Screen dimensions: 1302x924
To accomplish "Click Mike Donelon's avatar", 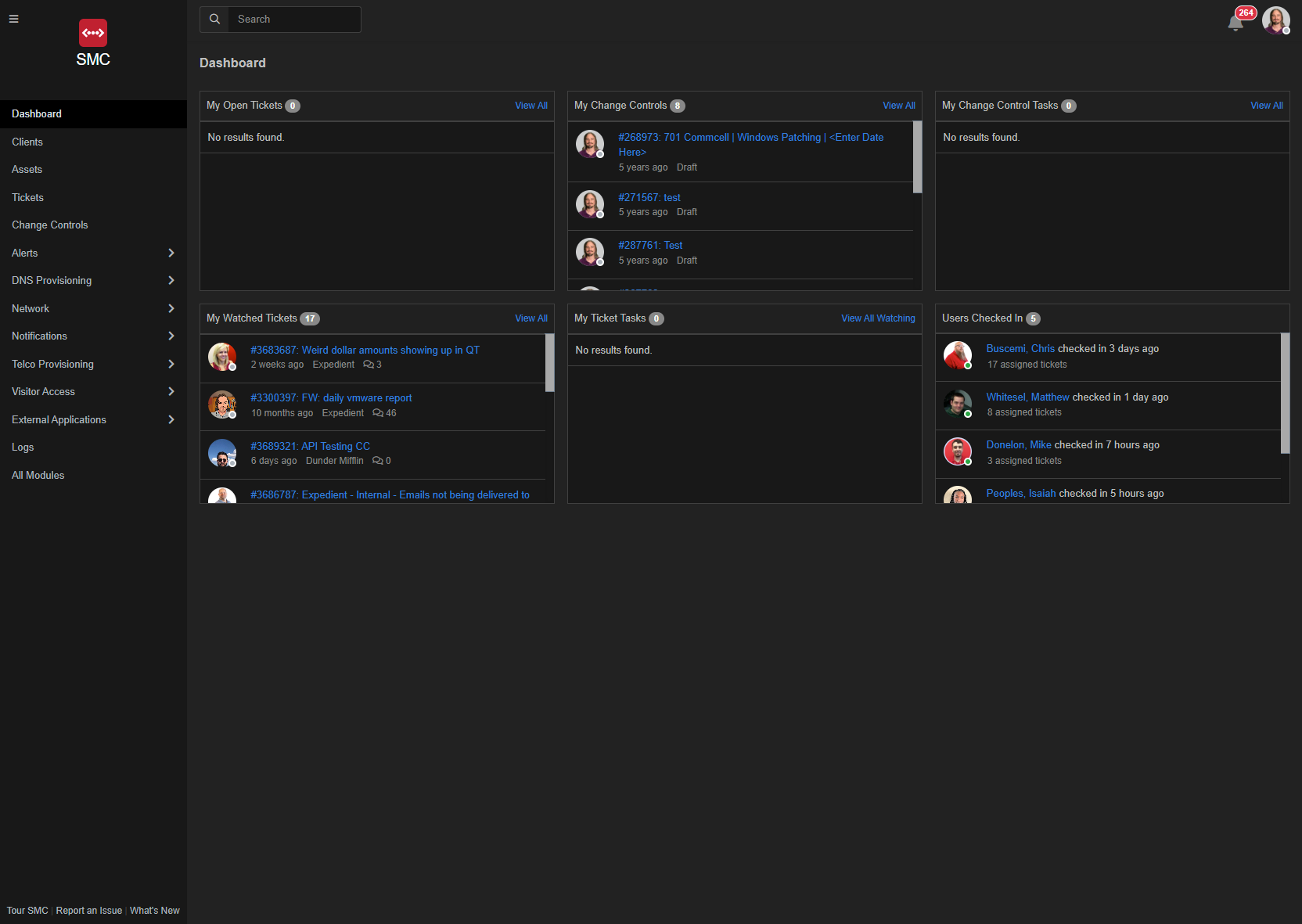I will pyautogui.click(x=957, y=451).
